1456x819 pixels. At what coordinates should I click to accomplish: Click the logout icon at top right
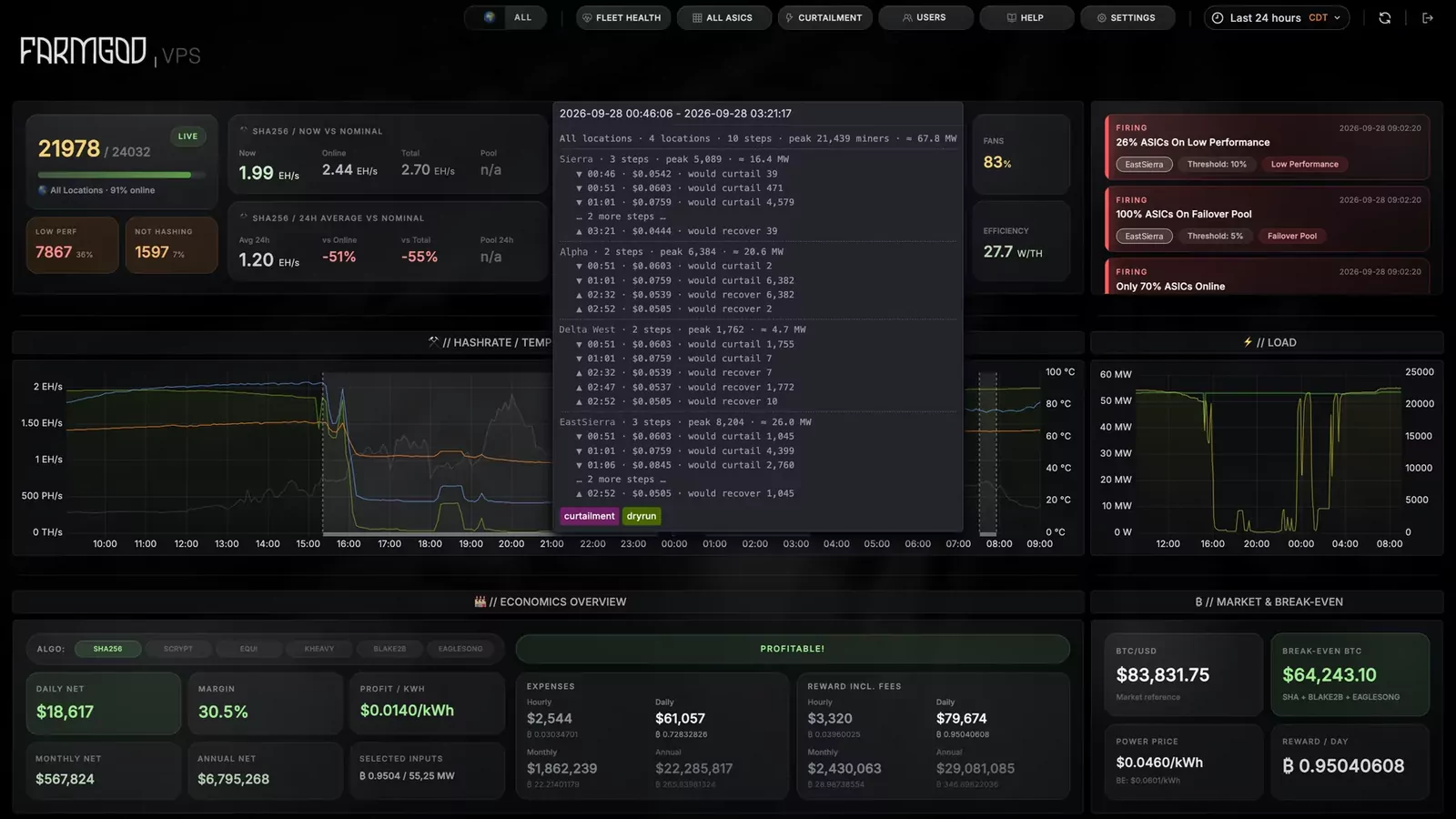(x=1427, y=17)
